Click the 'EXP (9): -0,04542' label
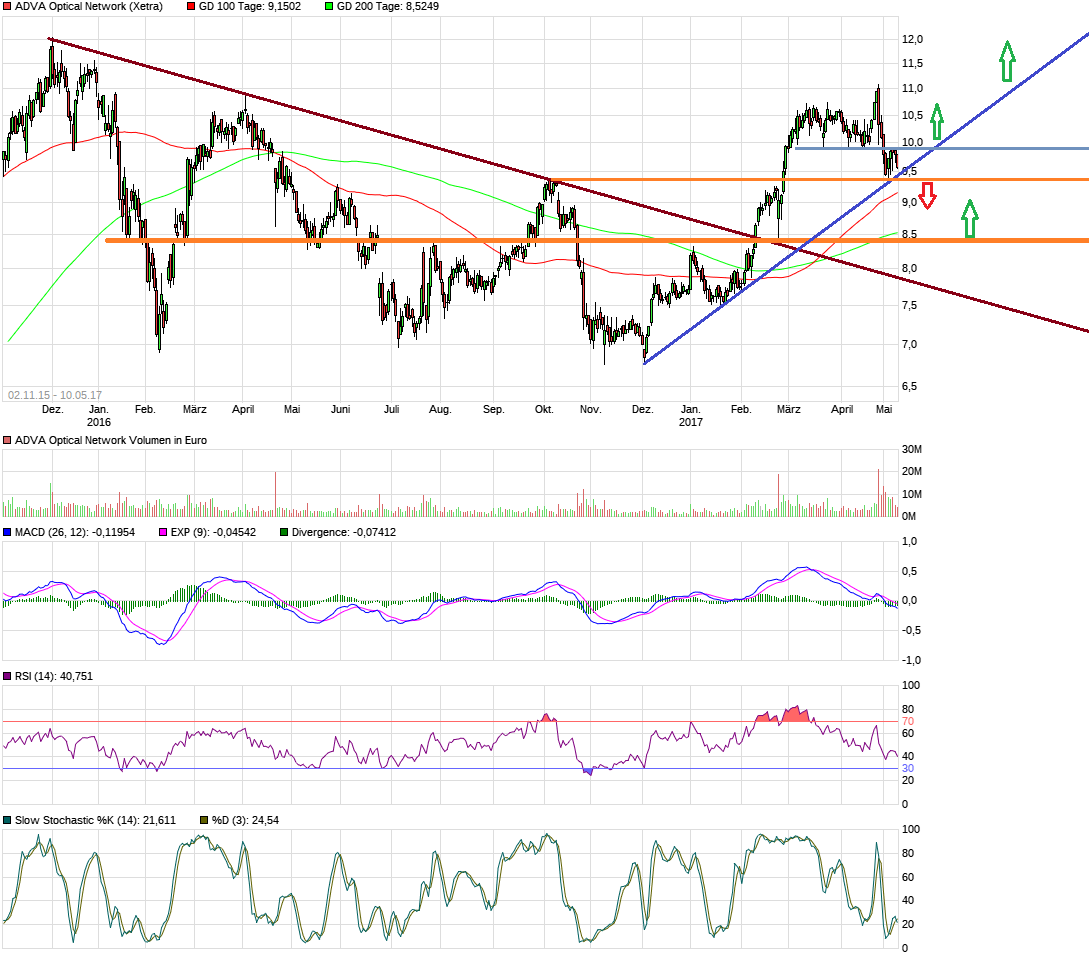The image size is (1089, 958). click(213, 532)
